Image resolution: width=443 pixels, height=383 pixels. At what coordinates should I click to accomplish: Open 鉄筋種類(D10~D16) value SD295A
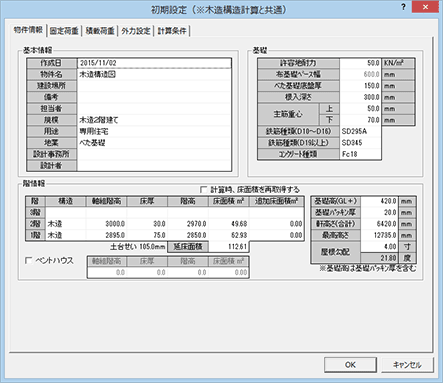tap(360, 131)
